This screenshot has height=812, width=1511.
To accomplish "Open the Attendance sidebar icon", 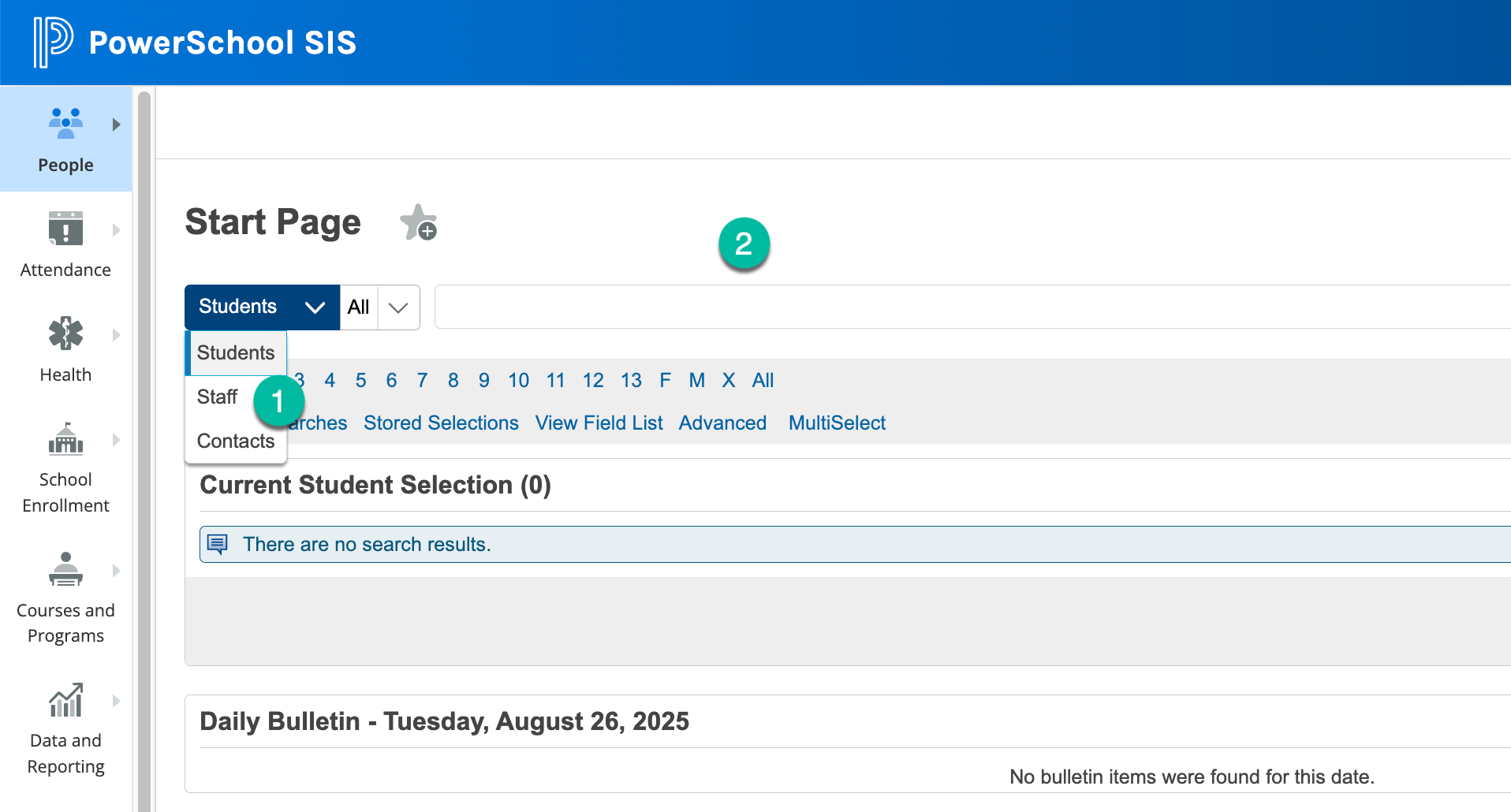I will point(65,229).
